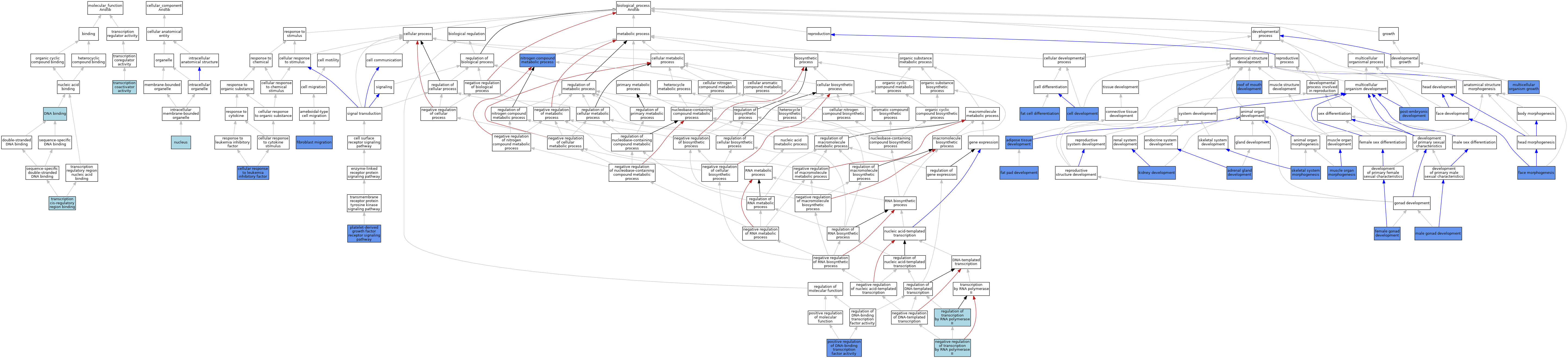This screenshot has height=358, width=1568.
Task: Select 'skeletal system morphogenesis' node
Action: (x=1305, y=172)
